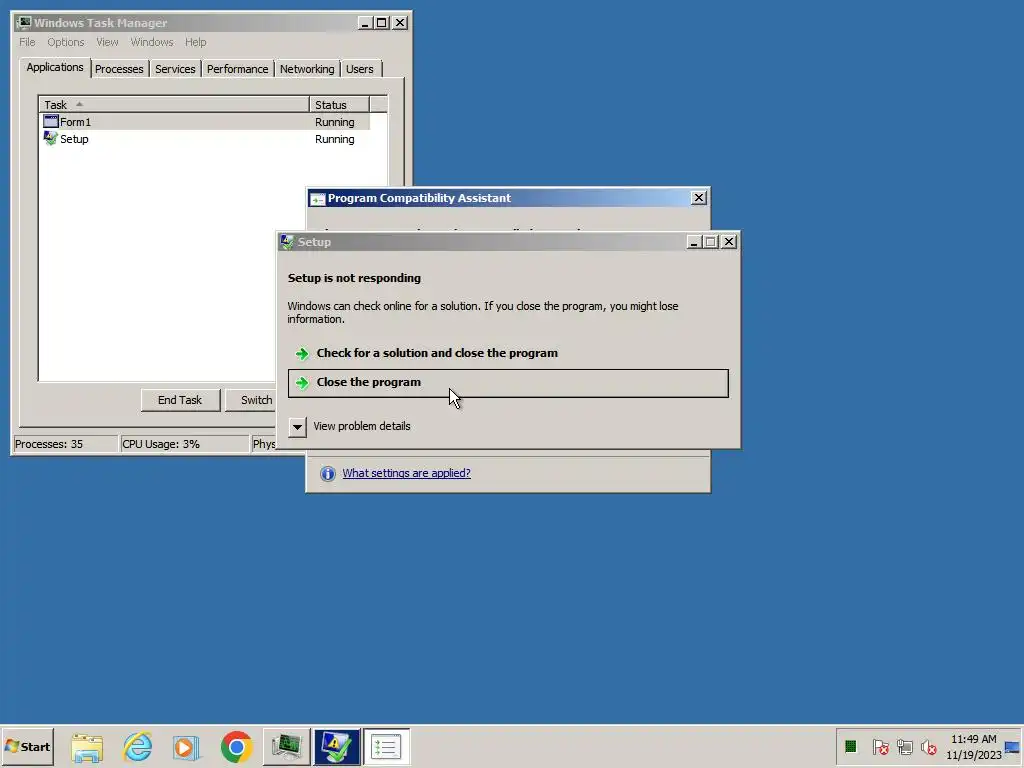Switch to Task Manager taskbar button
This screenshot has height=768, width=1024.
(x=287, y=746)
